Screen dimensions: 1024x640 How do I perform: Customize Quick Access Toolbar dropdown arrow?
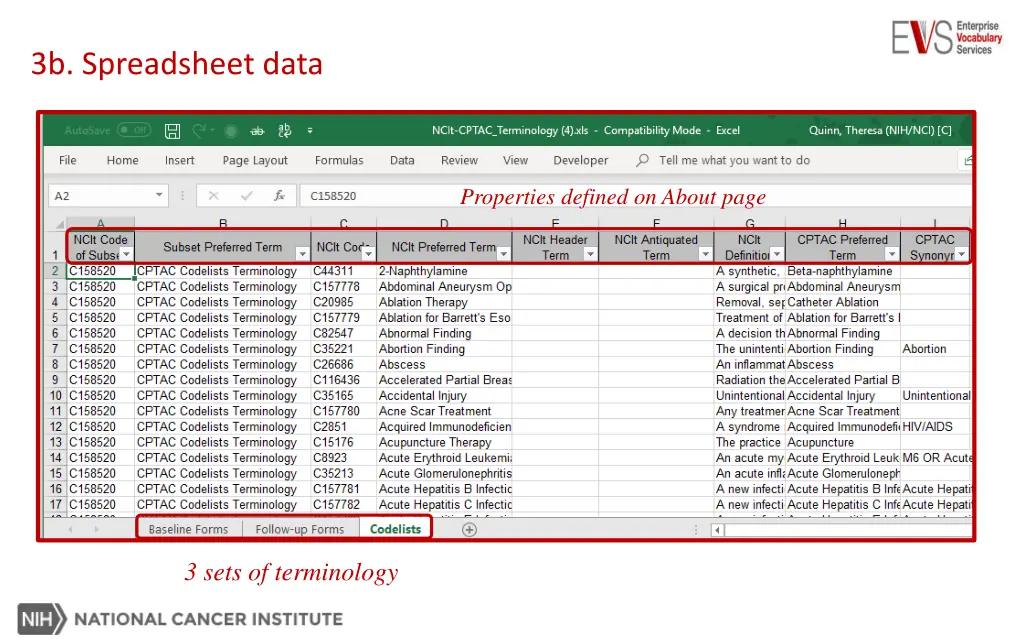tap(310, 131)
